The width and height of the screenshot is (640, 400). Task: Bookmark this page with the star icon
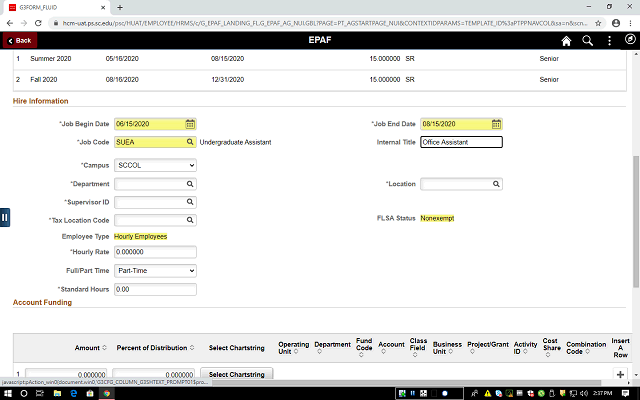pos(598,23)
